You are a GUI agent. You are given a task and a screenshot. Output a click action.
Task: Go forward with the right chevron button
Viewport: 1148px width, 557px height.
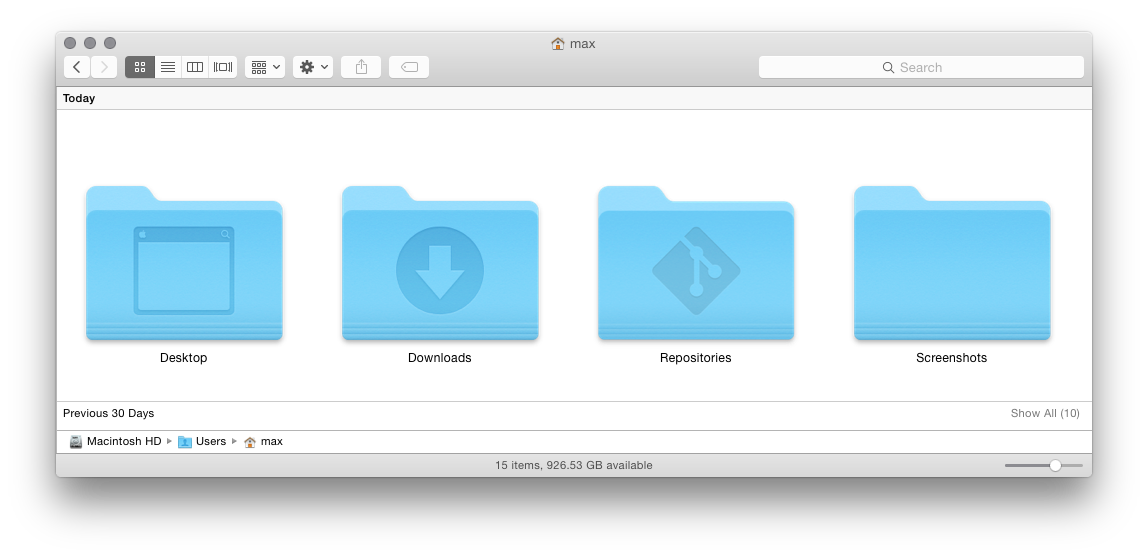click(104, 67)
